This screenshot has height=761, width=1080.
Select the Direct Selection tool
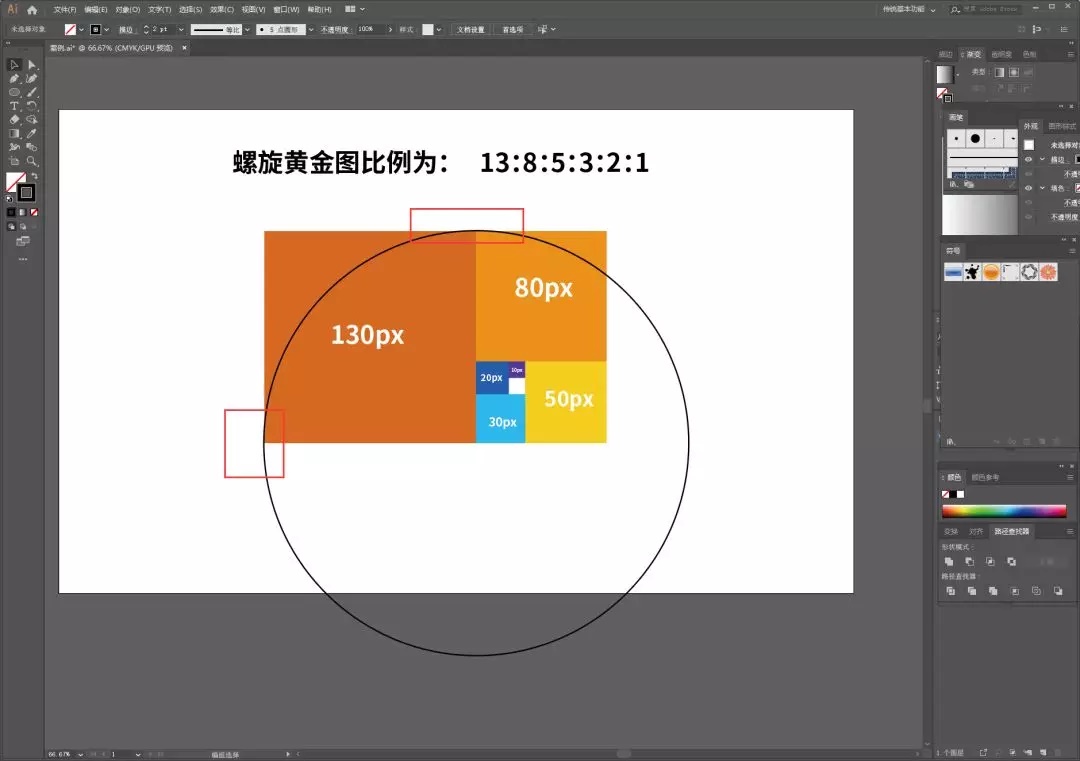(32, 65)
